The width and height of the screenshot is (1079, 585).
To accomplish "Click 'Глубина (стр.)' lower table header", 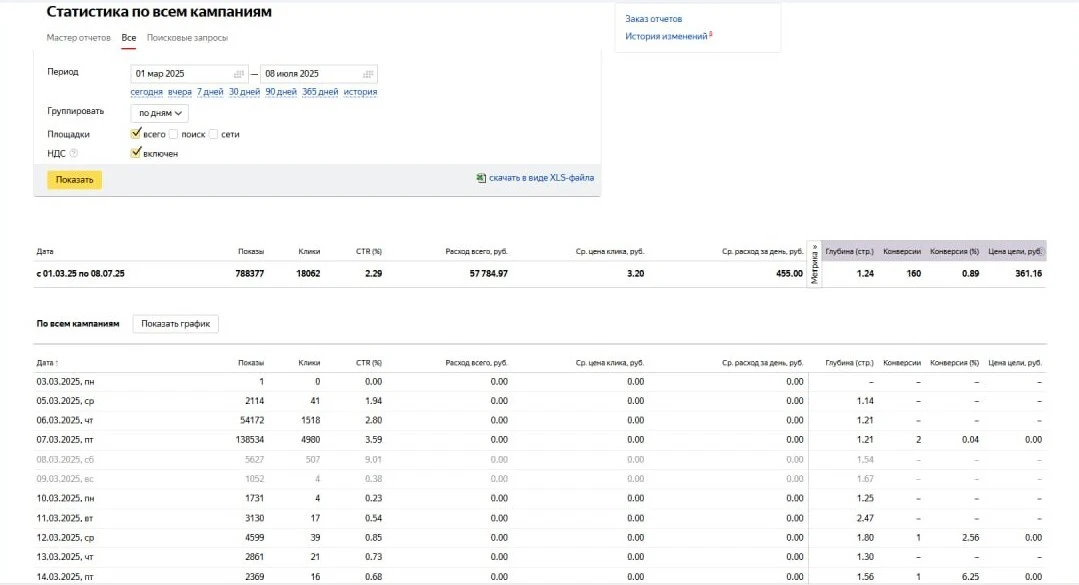I will click(849, 363).
